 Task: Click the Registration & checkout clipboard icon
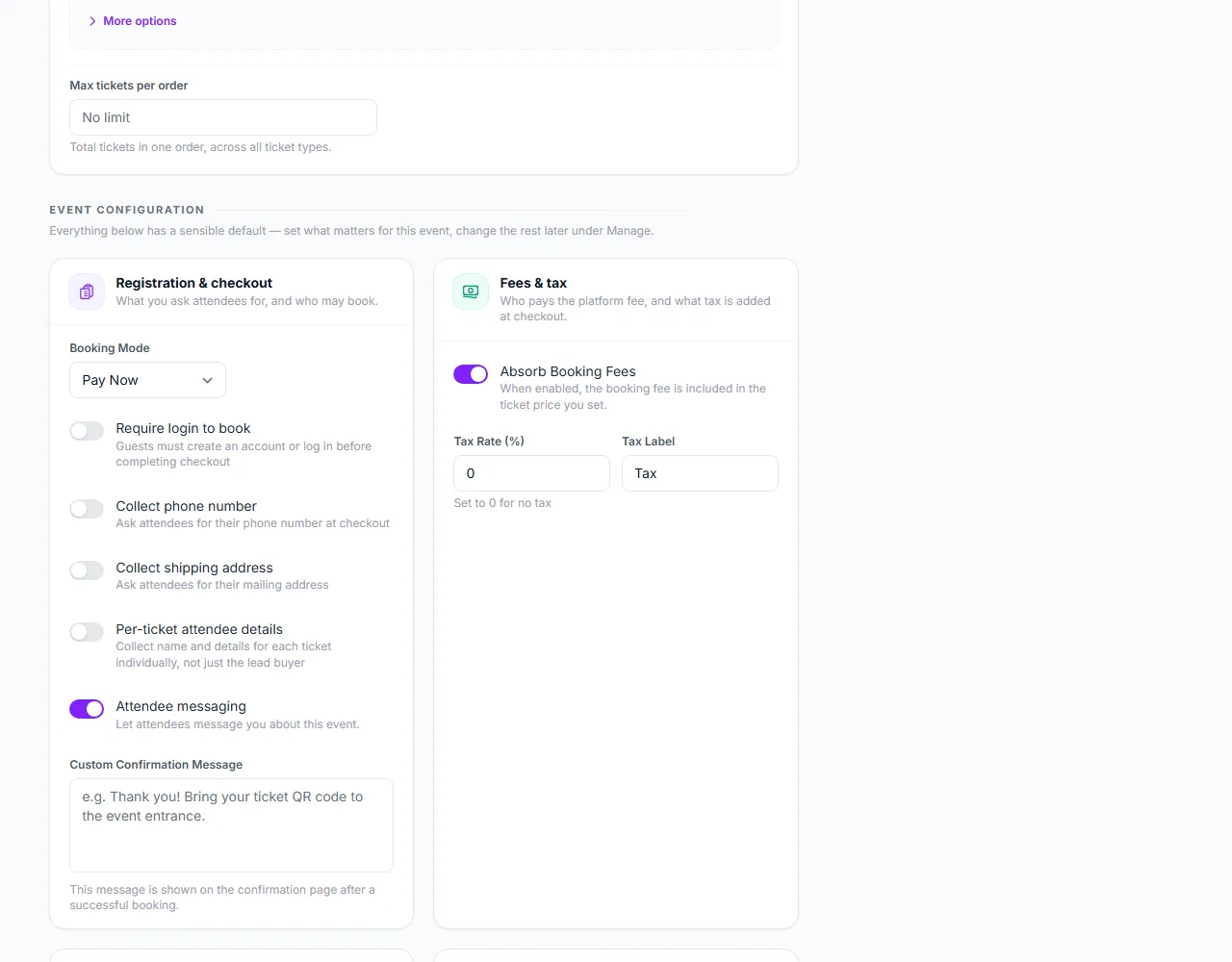point(87,291)
